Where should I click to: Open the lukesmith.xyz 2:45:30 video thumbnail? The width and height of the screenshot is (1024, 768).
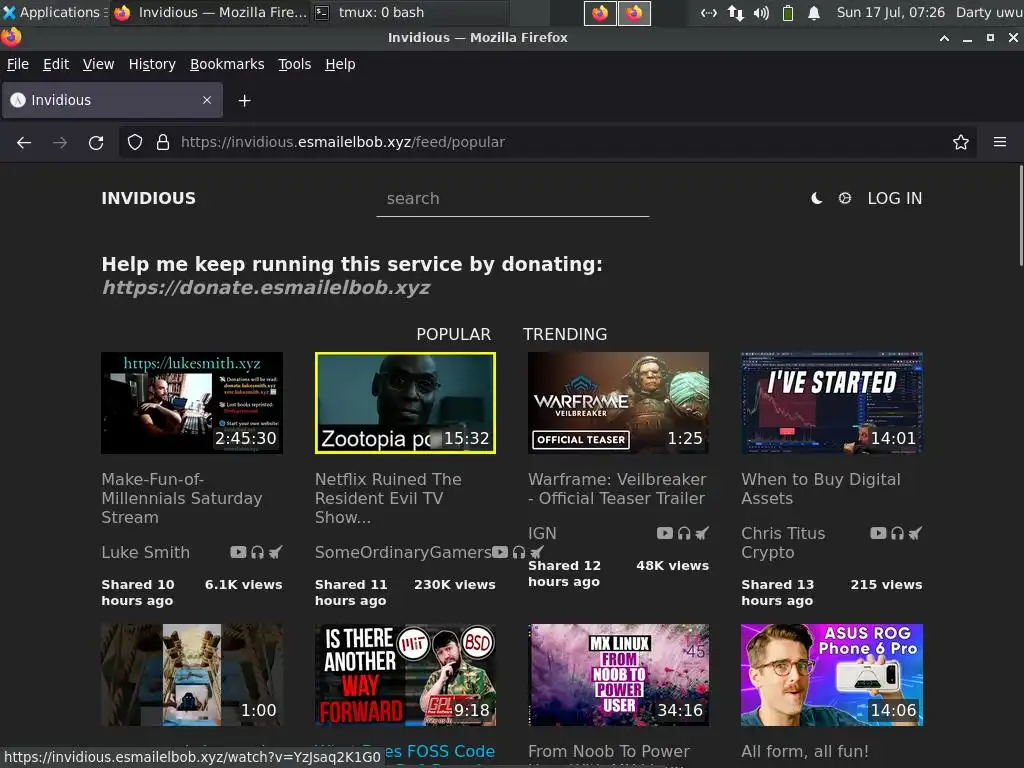click(x=192, y=403)
